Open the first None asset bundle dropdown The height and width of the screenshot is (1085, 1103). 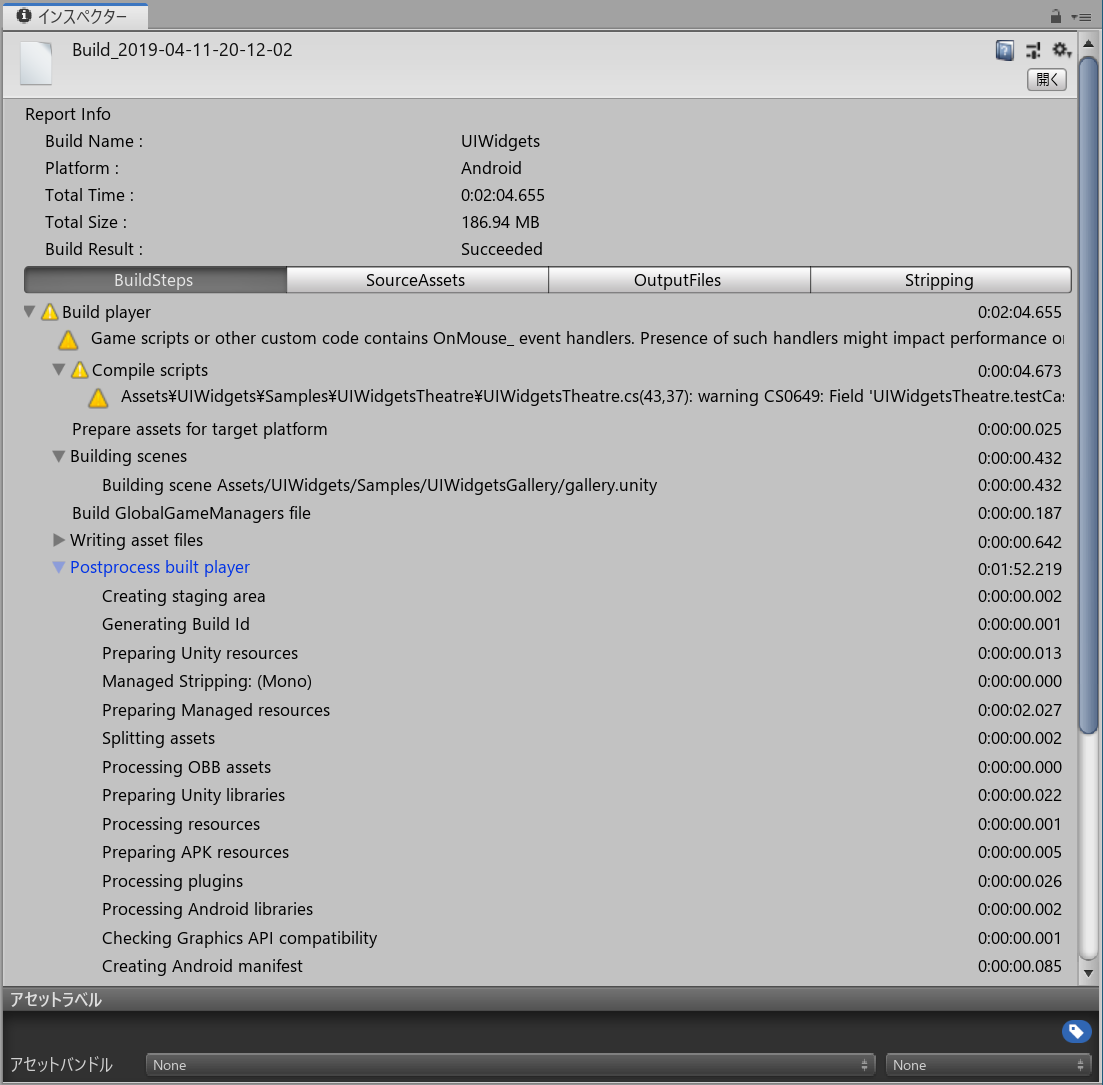pyautogui.click(x=510, y=1064)
